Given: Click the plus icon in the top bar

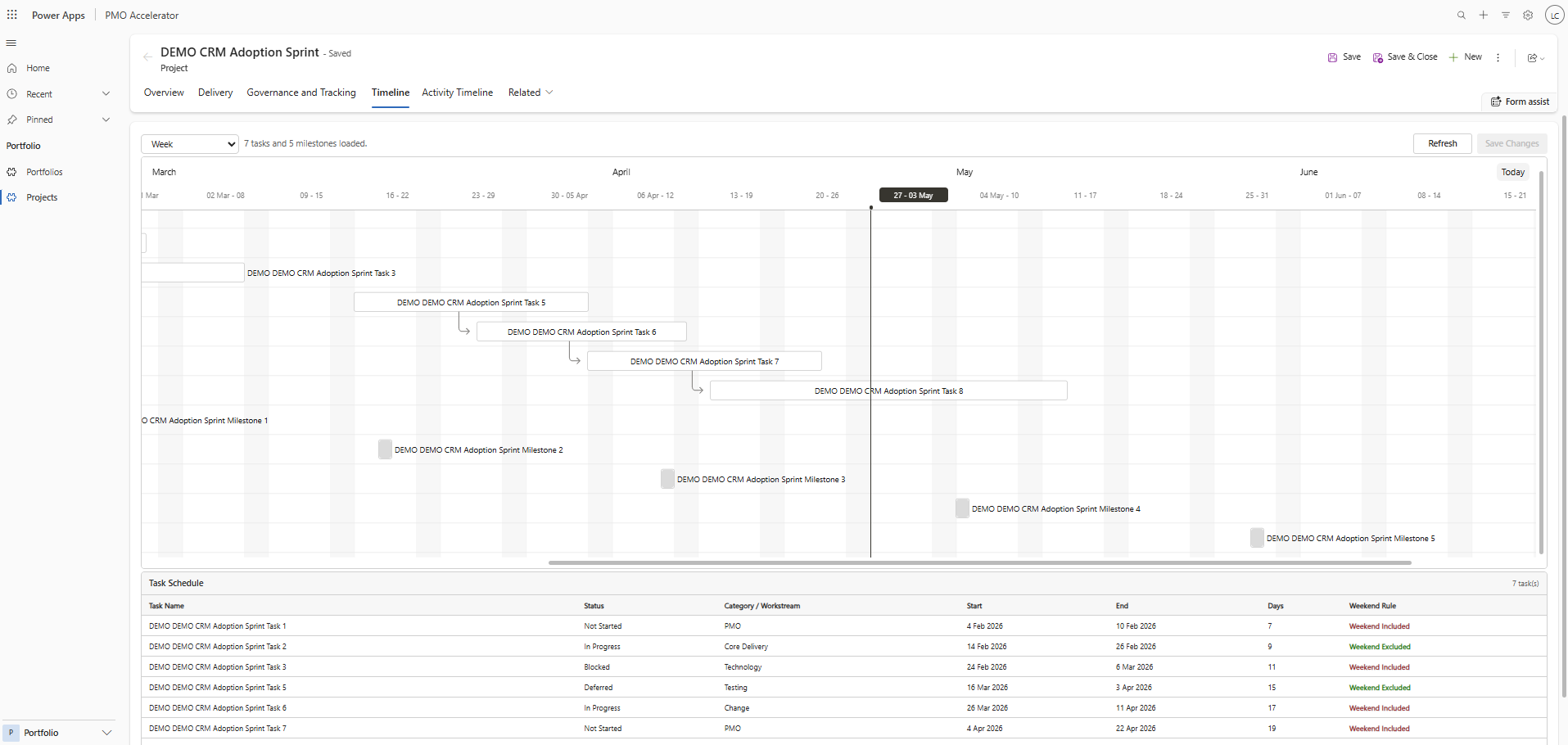Looking at the screenshot, I should tap(1484, 15).
